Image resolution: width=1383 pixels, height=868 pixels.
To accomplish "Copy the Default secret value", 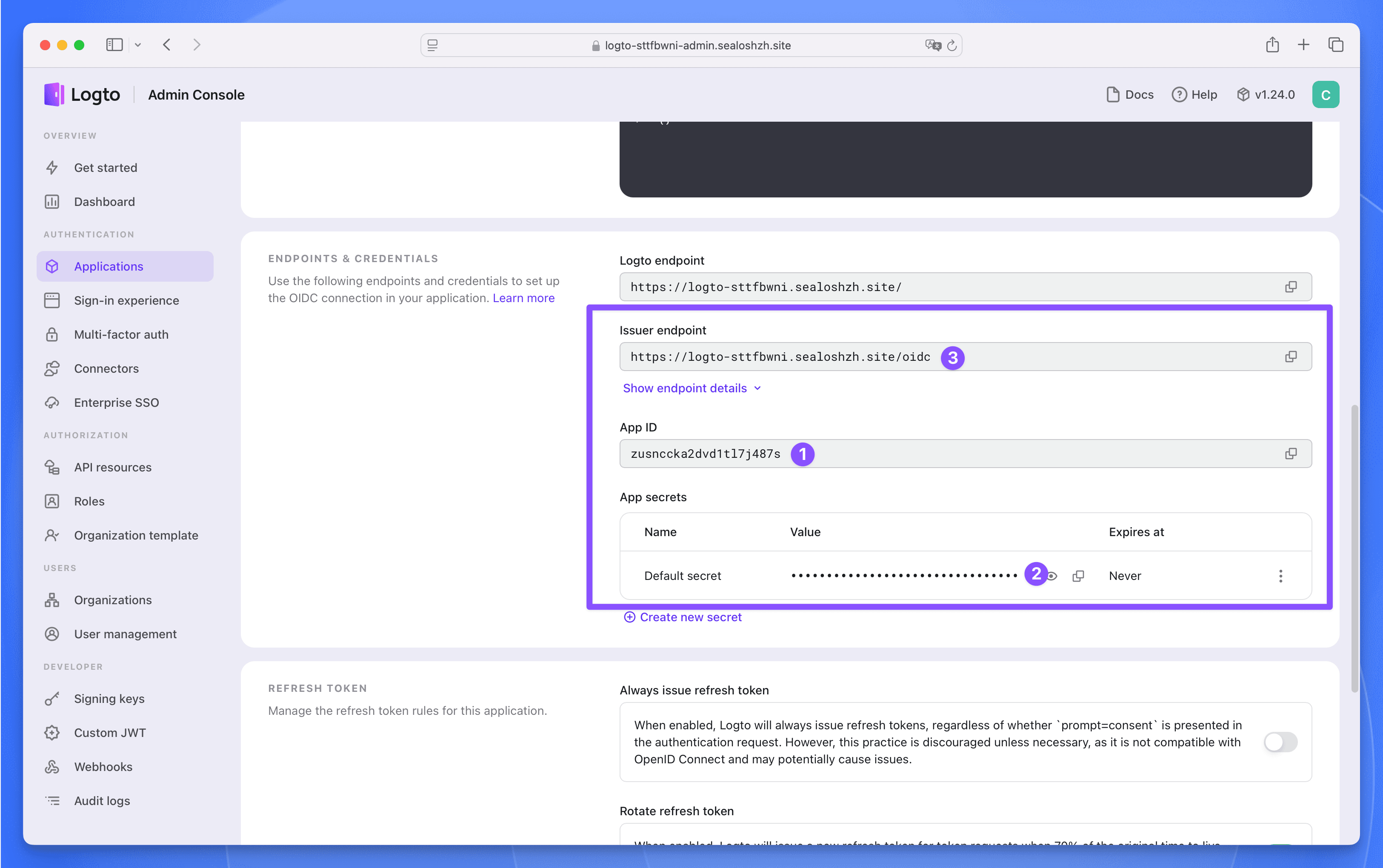I will [x=1078, y=576].
